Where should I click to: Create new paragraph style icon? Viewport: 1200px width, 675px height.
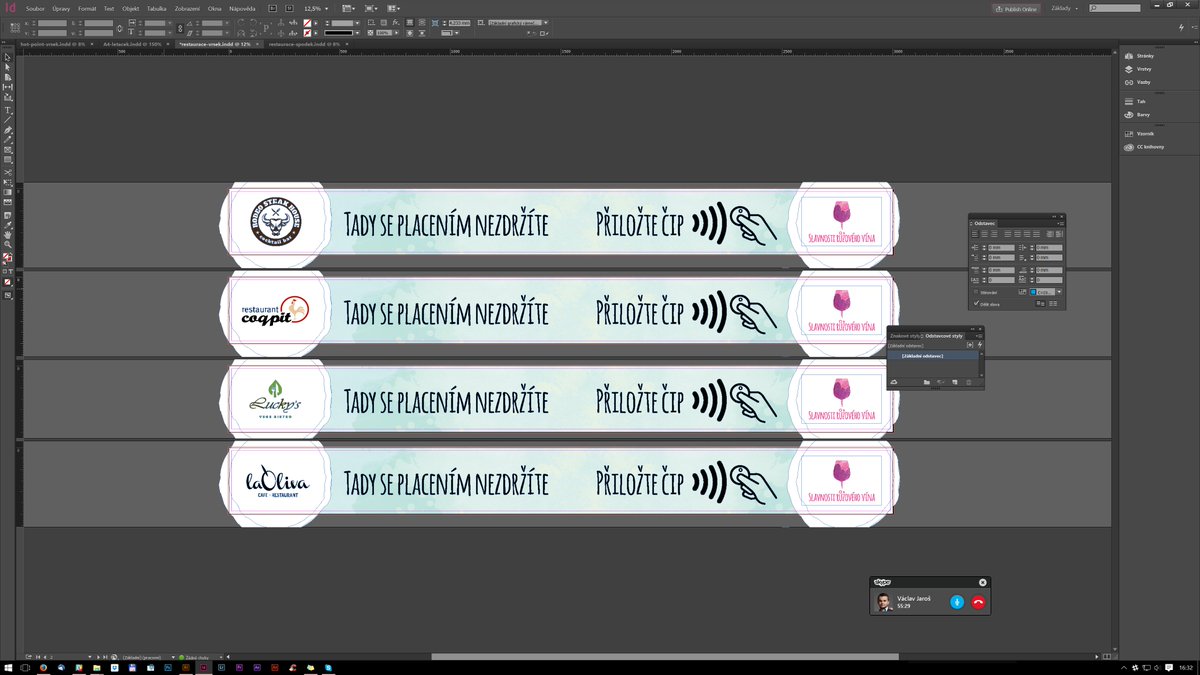pyautogui.click(x=955, y=382)
